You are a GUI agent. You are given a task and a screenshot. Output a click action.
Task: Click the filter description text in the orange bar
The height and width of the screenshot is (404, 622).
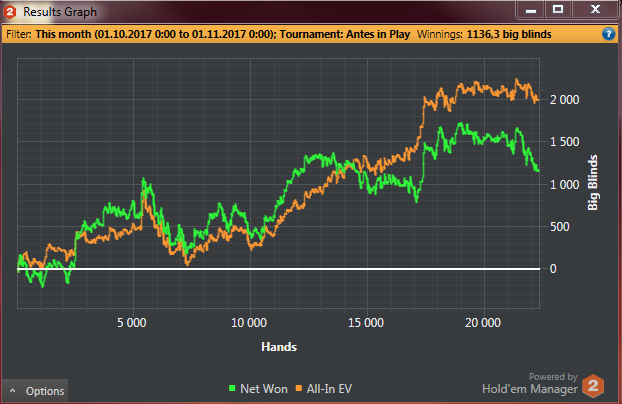click(223, 34)
